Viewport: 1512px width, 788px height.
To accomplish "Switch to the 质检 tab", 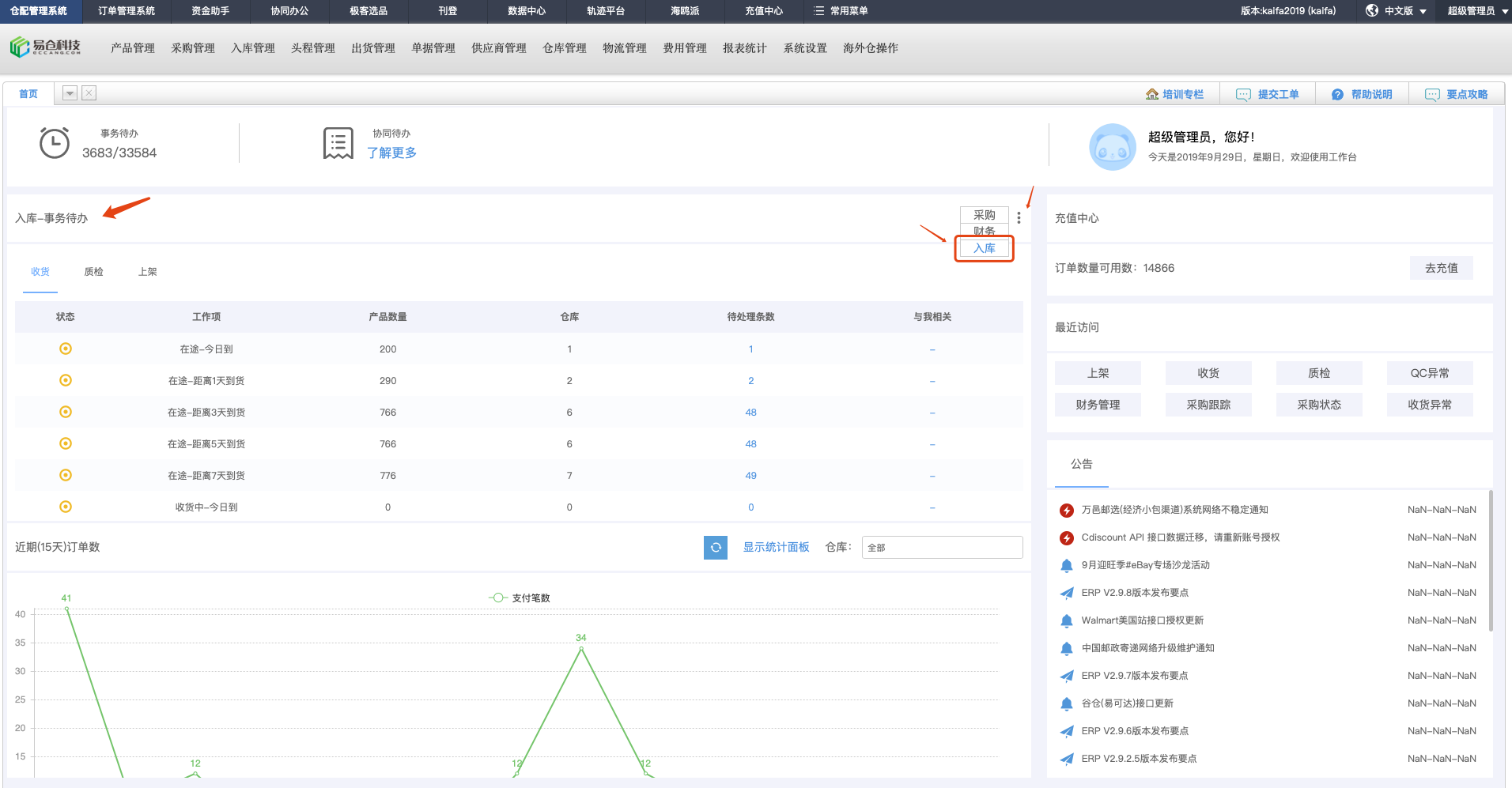I will [93, 271].
